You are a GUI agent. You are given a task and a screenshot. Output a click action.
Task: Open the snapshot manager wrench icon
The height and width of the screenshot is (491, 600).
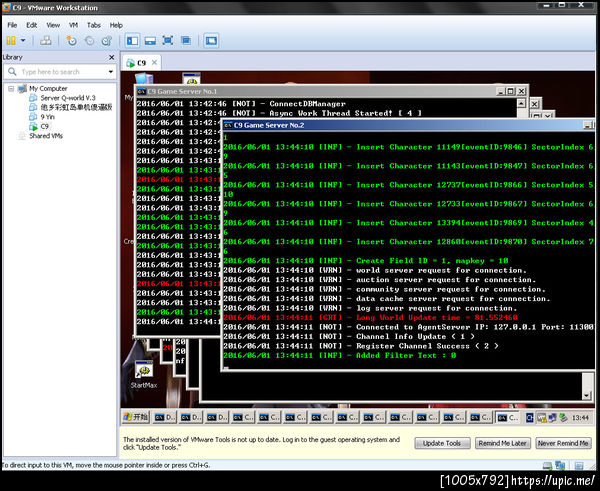click(x=107, y=41)
